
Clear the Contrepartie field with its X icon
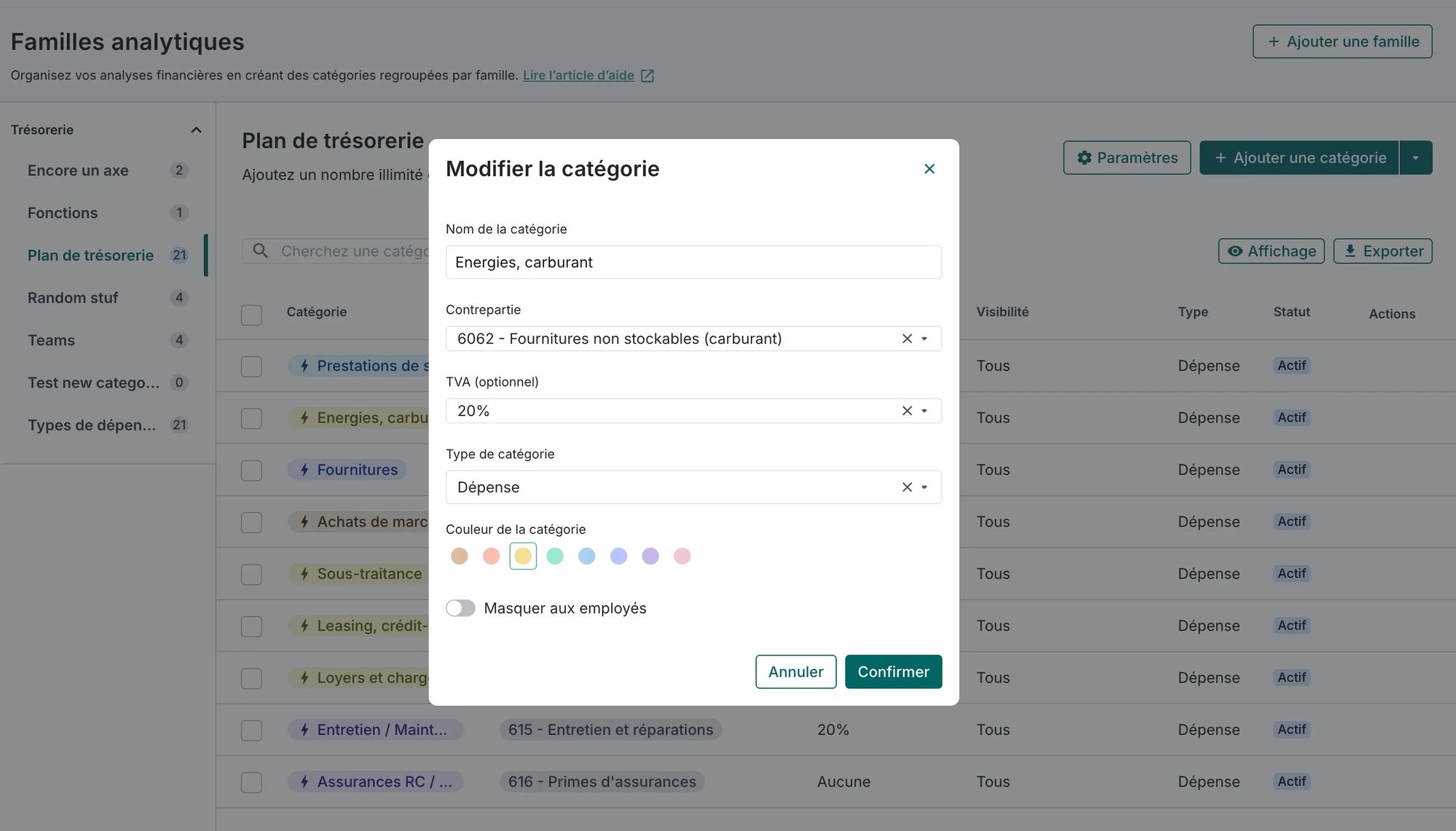(x=907, y=339)
